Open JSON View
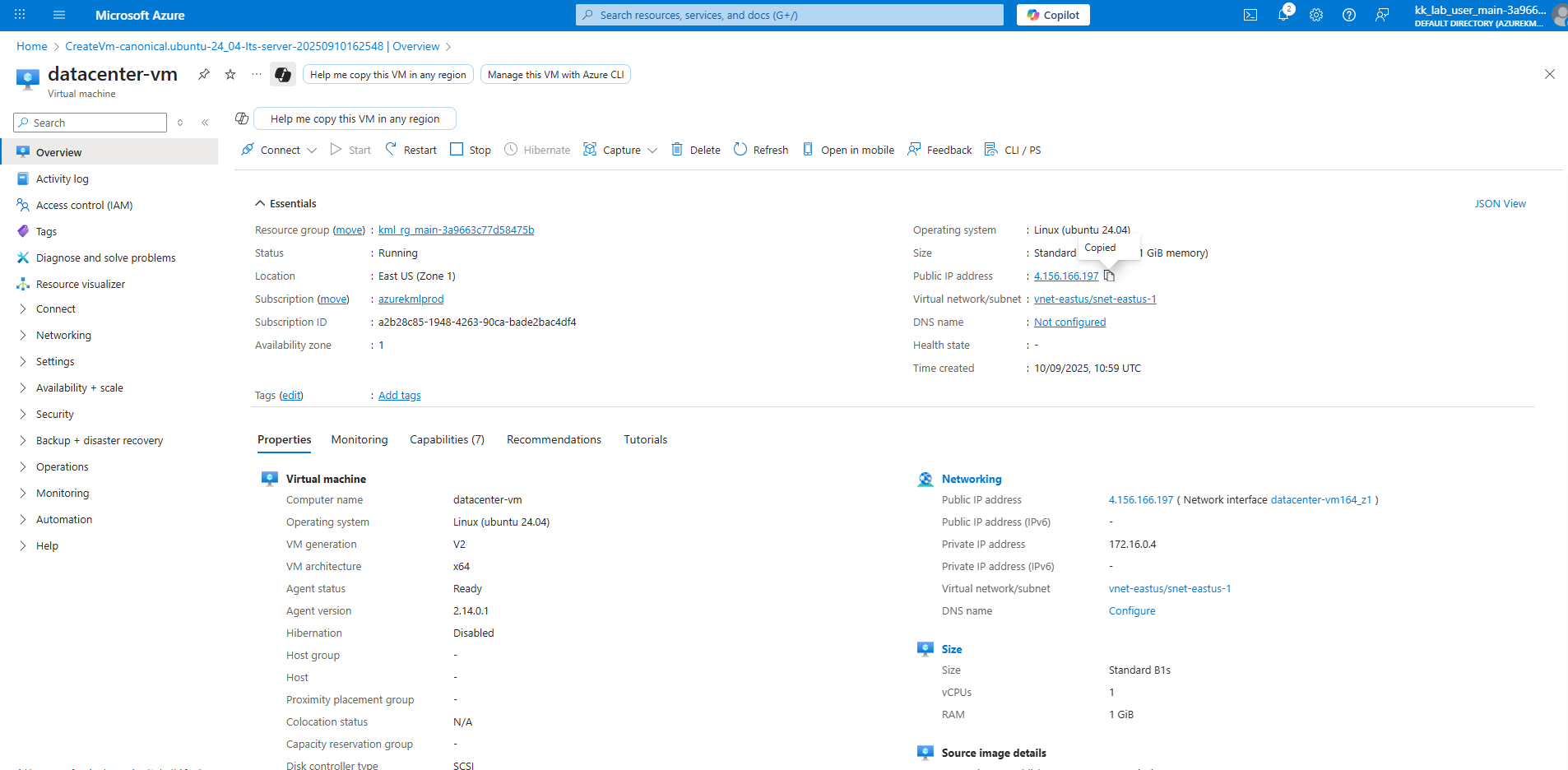 [x=1501, y=204]
